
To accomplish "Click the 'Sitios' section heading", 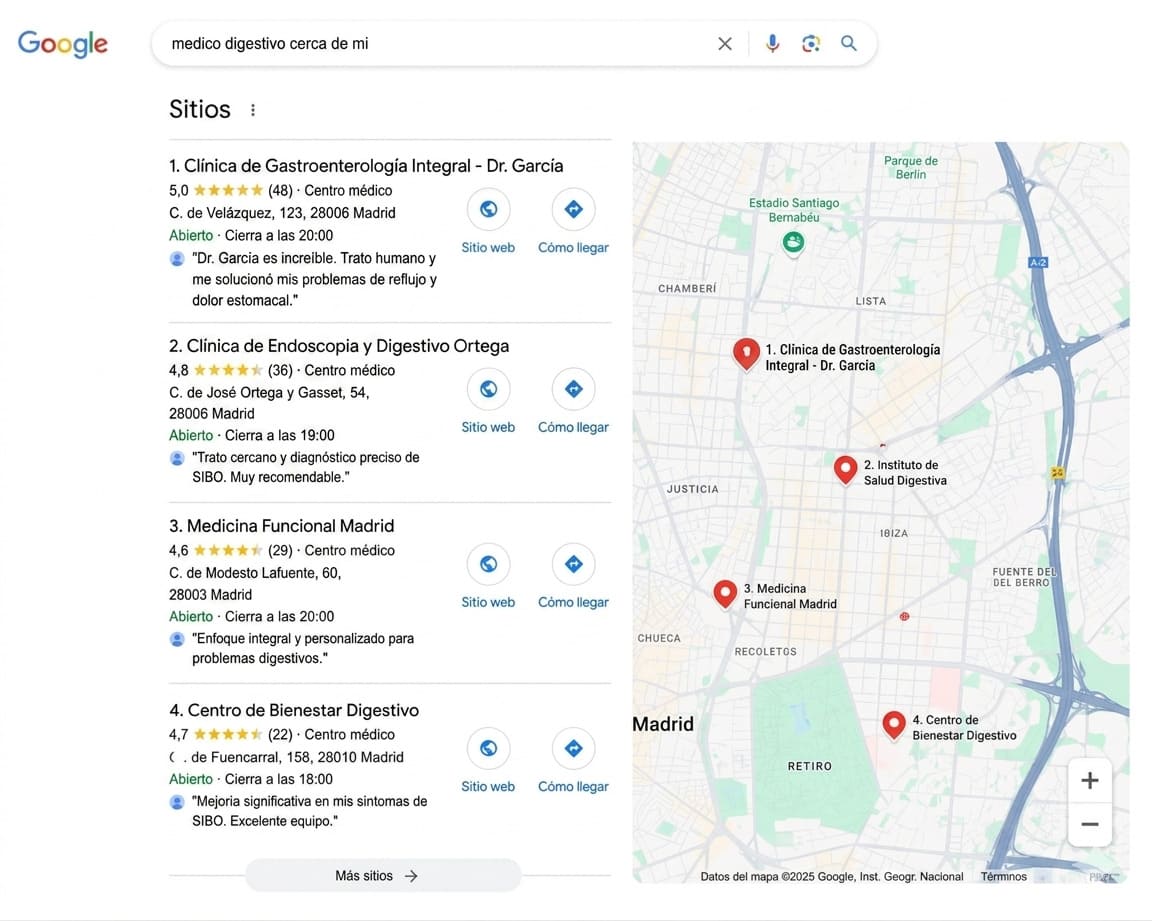I will point(200,109).
